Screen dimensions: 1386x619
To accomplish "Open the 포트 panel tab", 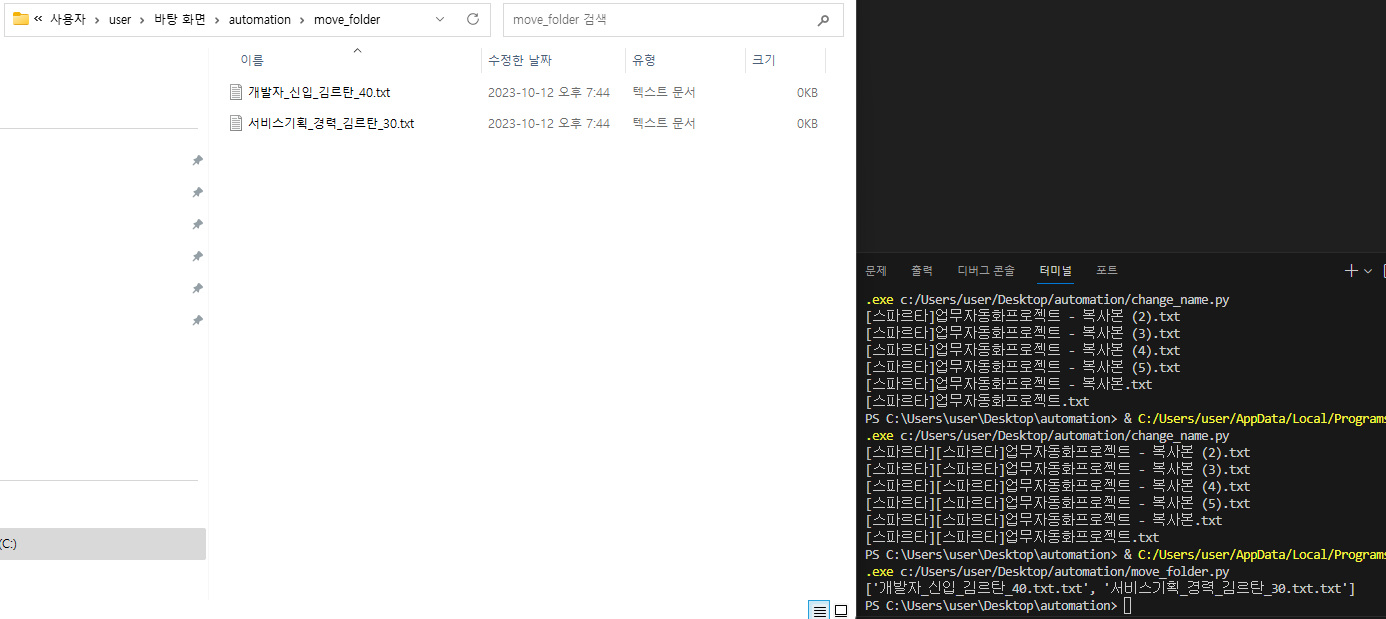I will click(x=1107, y=271).
